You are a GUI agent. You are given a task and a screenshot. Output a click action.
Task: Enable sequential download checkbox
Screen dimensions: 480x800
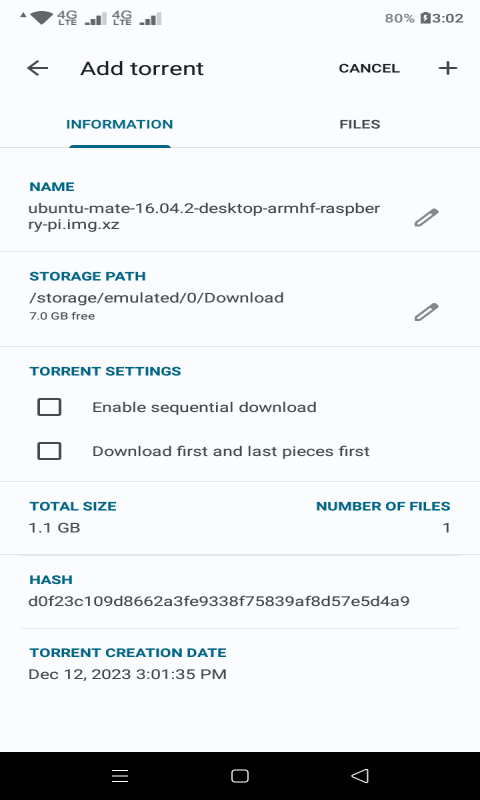pyautogui.click(x=49, y=407)
